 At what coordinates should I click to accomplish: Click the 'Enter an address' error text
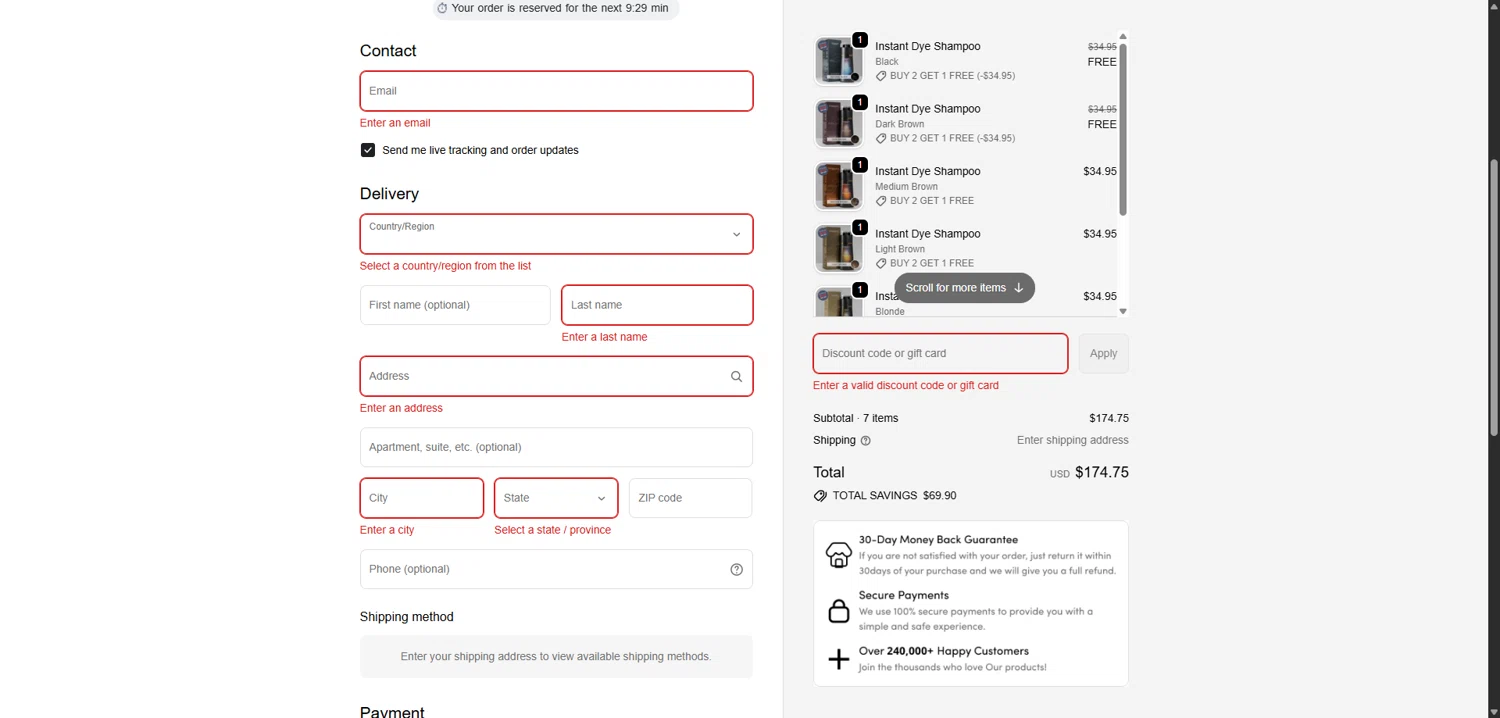[x=401, y=408]
